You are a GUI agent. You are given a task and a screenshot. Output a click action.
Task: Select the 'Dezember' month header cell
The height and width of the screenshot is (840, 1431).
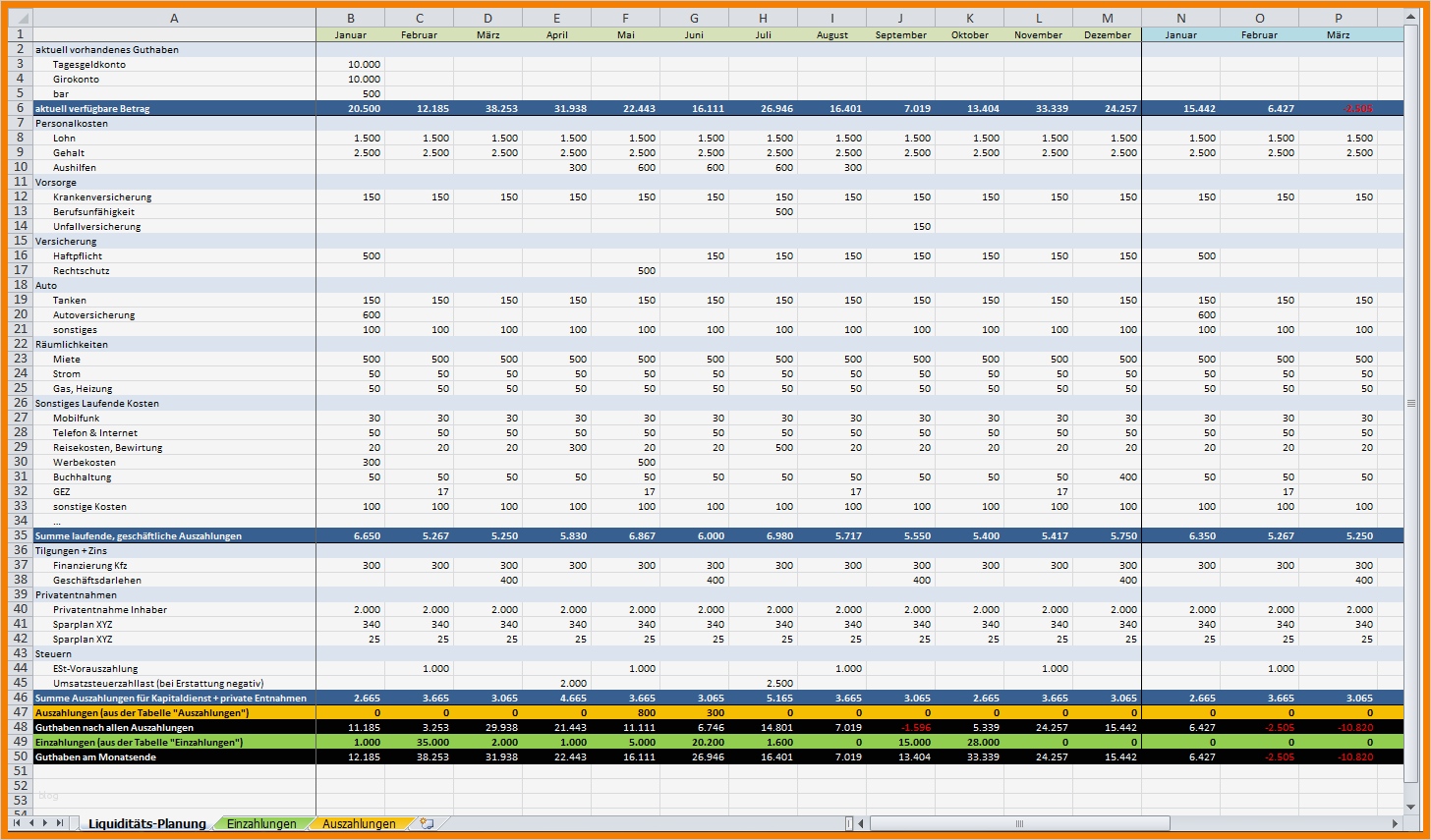[x=1108, y=34]
